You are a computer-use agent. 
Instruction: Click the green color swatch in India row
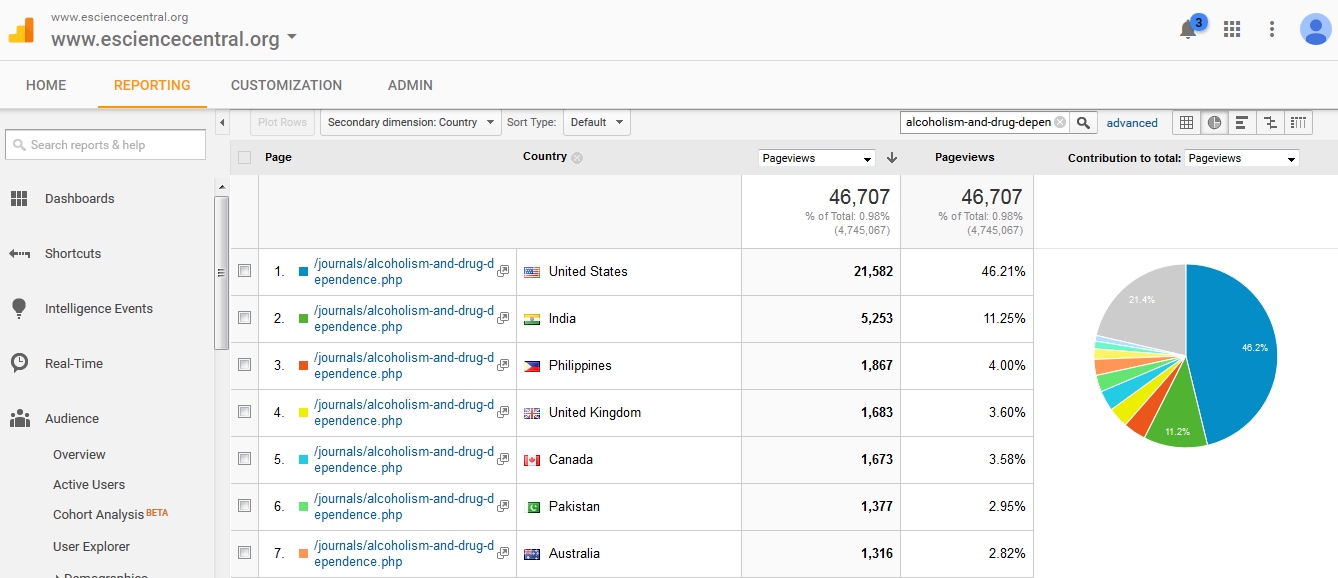[303, 319]
